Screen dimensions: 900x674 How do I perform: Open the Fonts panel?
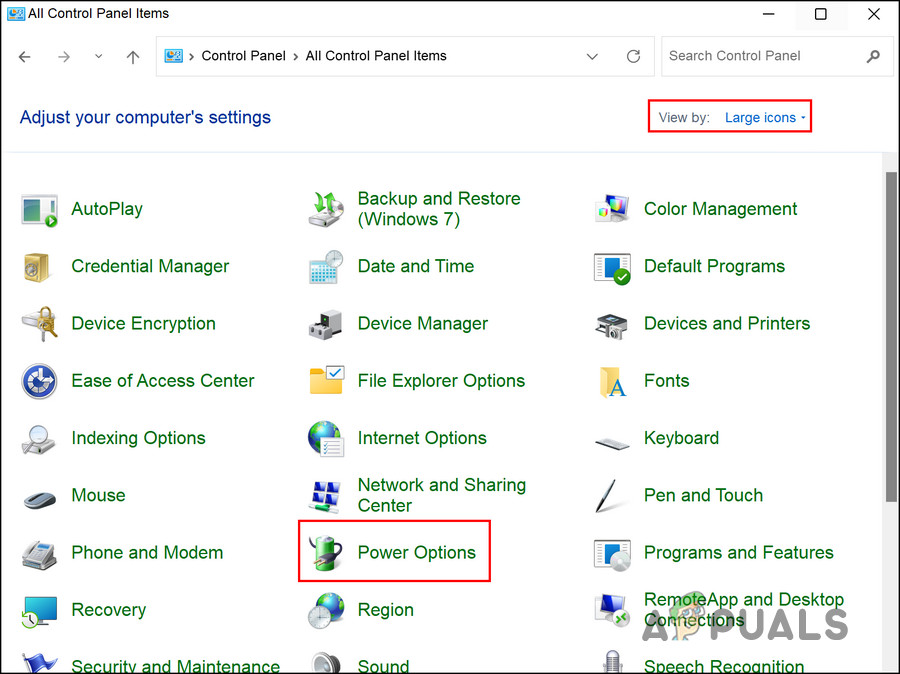tap(666, 381)
